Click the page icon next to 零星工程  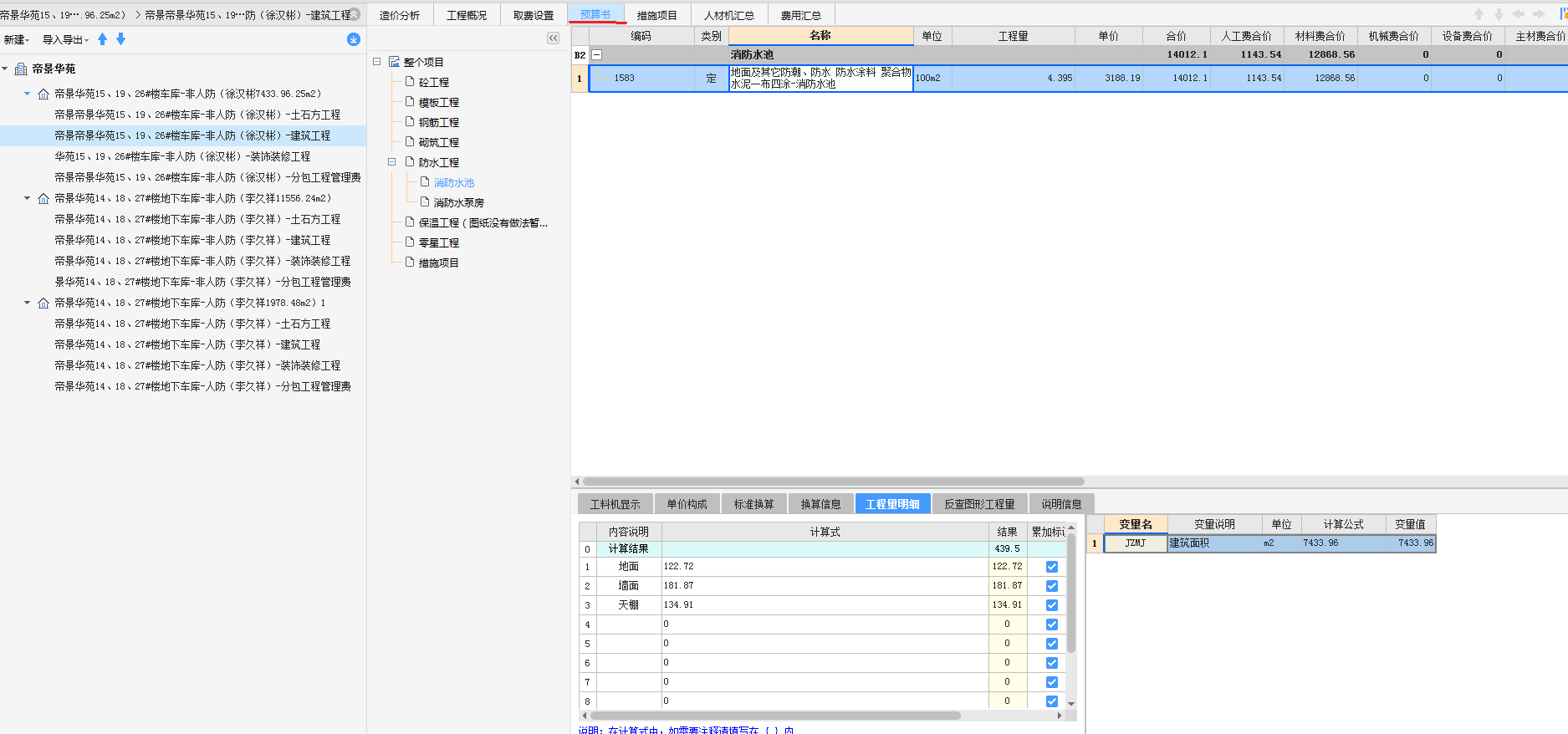410,242
